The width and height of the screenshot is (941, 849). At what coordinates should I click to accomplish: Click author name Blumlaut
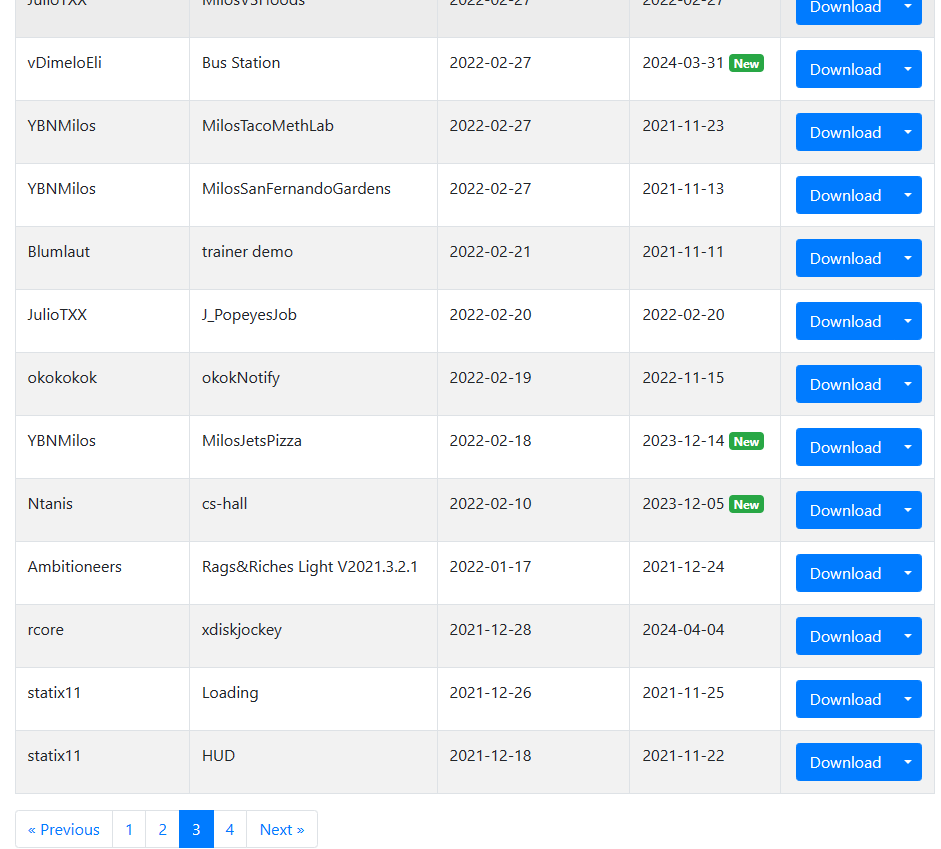tap(59, 251)
